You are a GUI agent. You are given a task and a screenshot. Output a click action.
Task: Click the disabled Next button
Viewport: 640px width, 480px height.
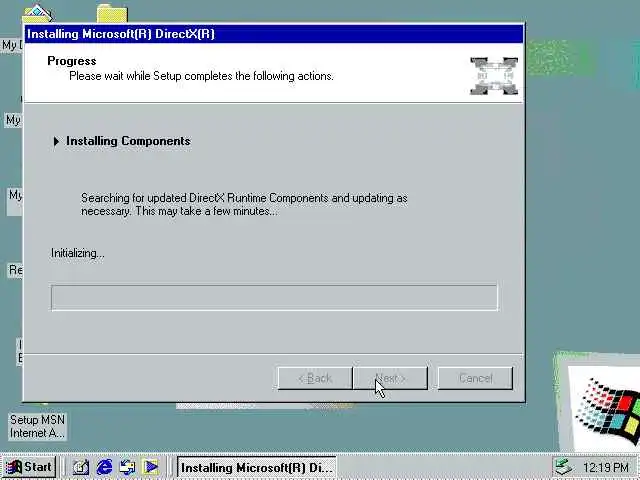point(391,378)
